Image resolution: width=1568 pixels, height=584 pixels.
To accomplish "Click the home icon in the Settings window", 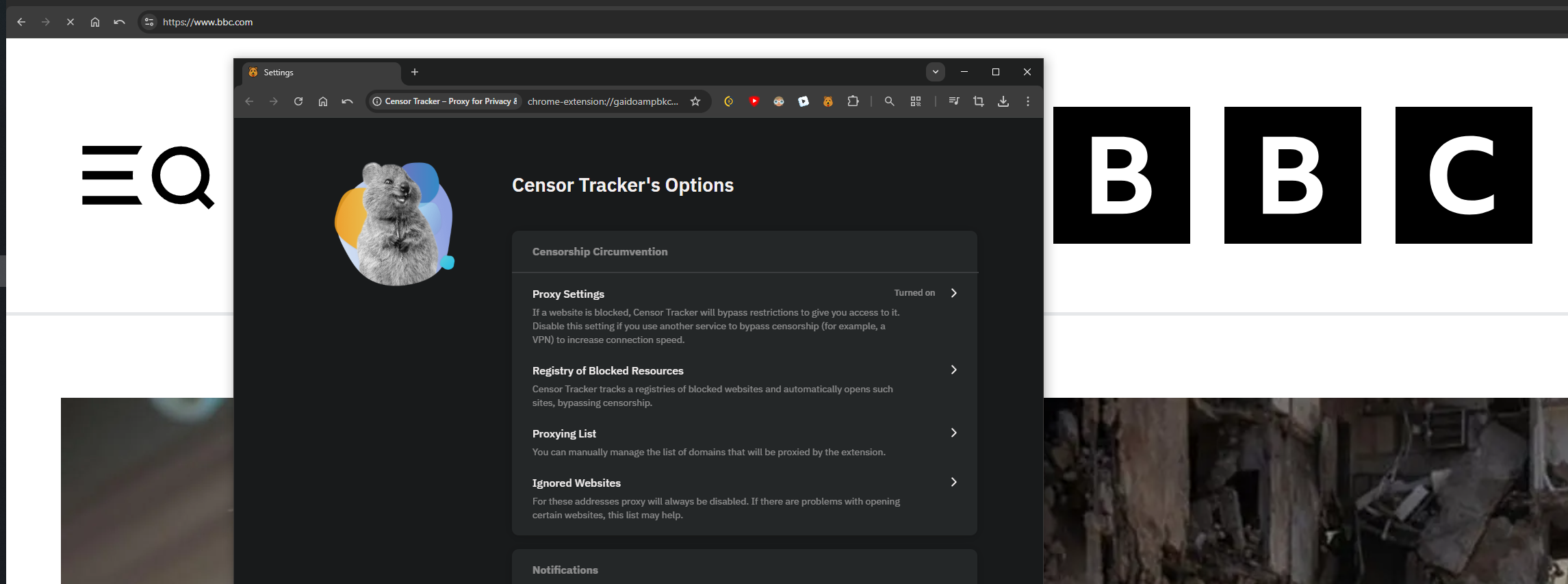I will [x=323, y=101].
